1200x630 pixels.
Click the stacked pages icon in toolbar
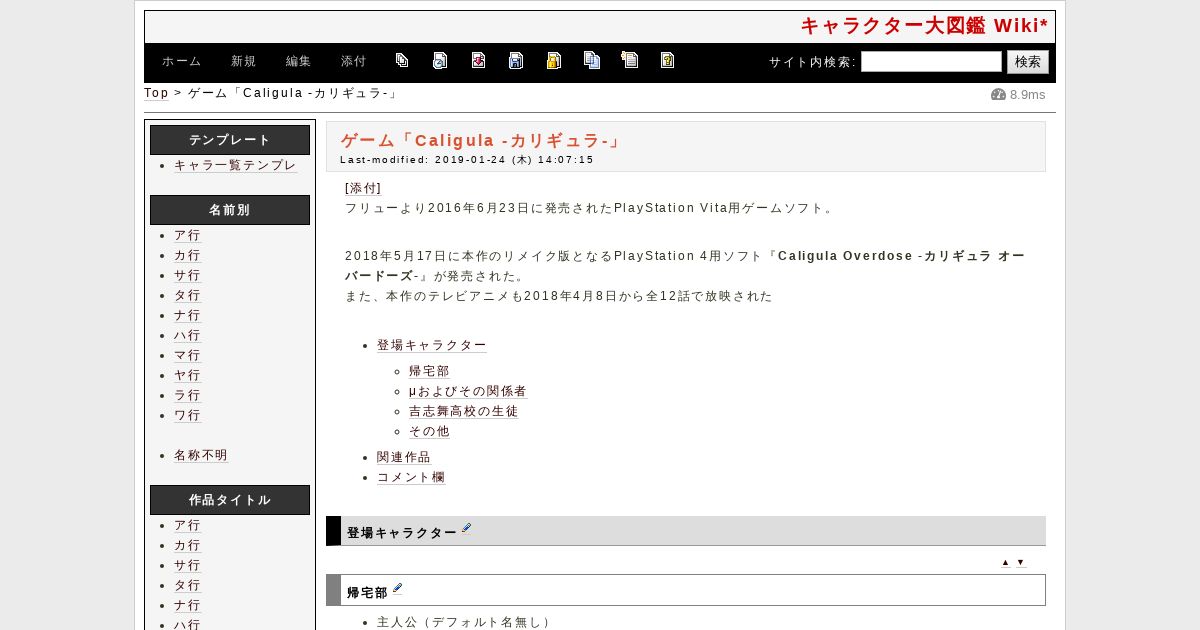coord(402,60)
